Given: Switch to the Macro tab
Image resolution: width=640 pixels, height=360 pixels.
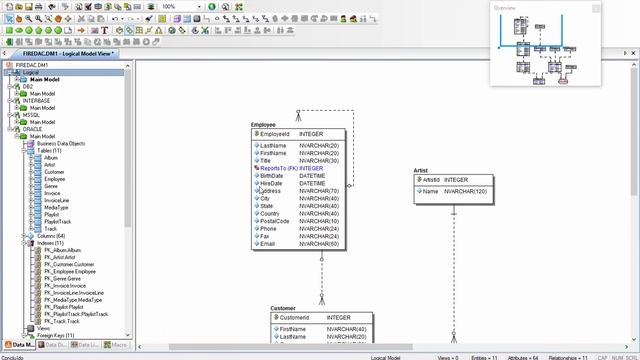Looking at the screenshot, I should coord(116,345).
